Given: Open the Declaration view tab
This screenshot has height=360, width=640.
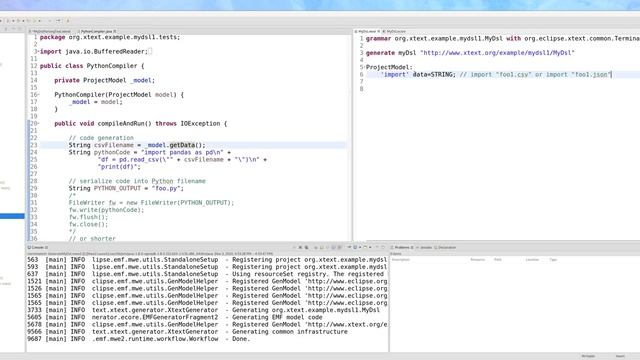Looking at the screenshot, I should coord(446,247).
